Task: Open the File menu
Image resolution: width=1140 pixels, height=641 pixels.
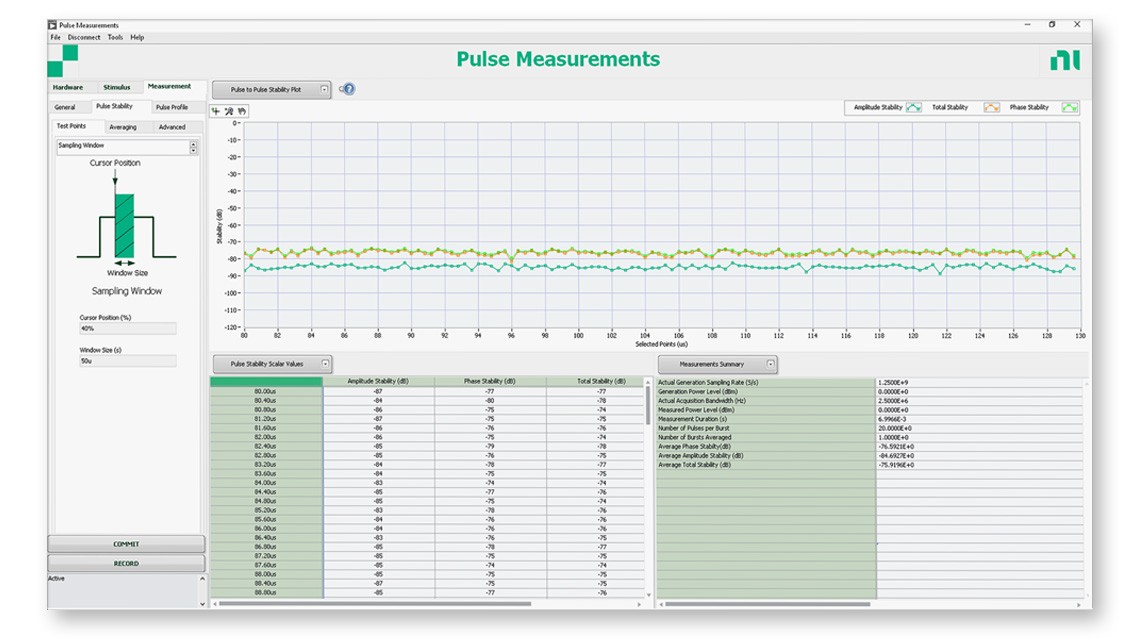Action: [x=55, y=37]
